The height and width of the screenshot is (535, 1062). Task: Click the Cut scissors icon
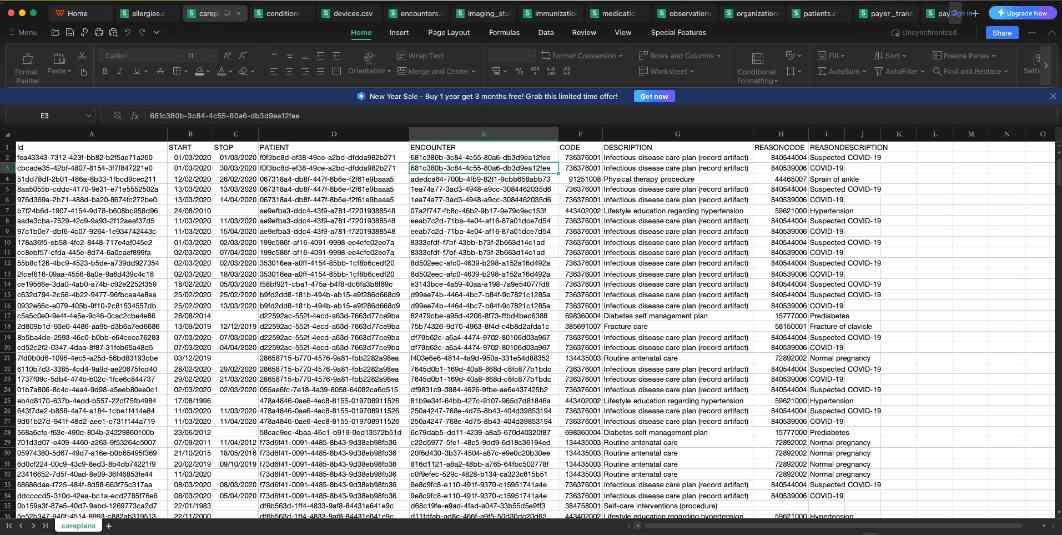(81, 56)
